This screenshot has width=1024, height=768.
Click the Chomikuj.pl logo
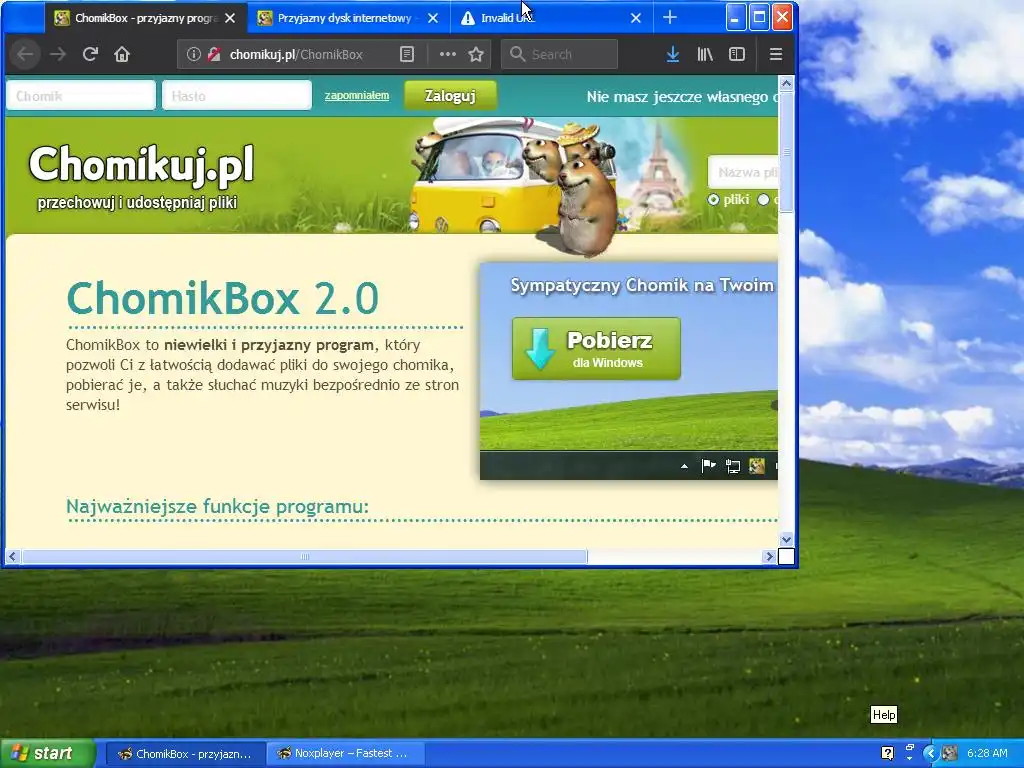[x=141, y=164]
